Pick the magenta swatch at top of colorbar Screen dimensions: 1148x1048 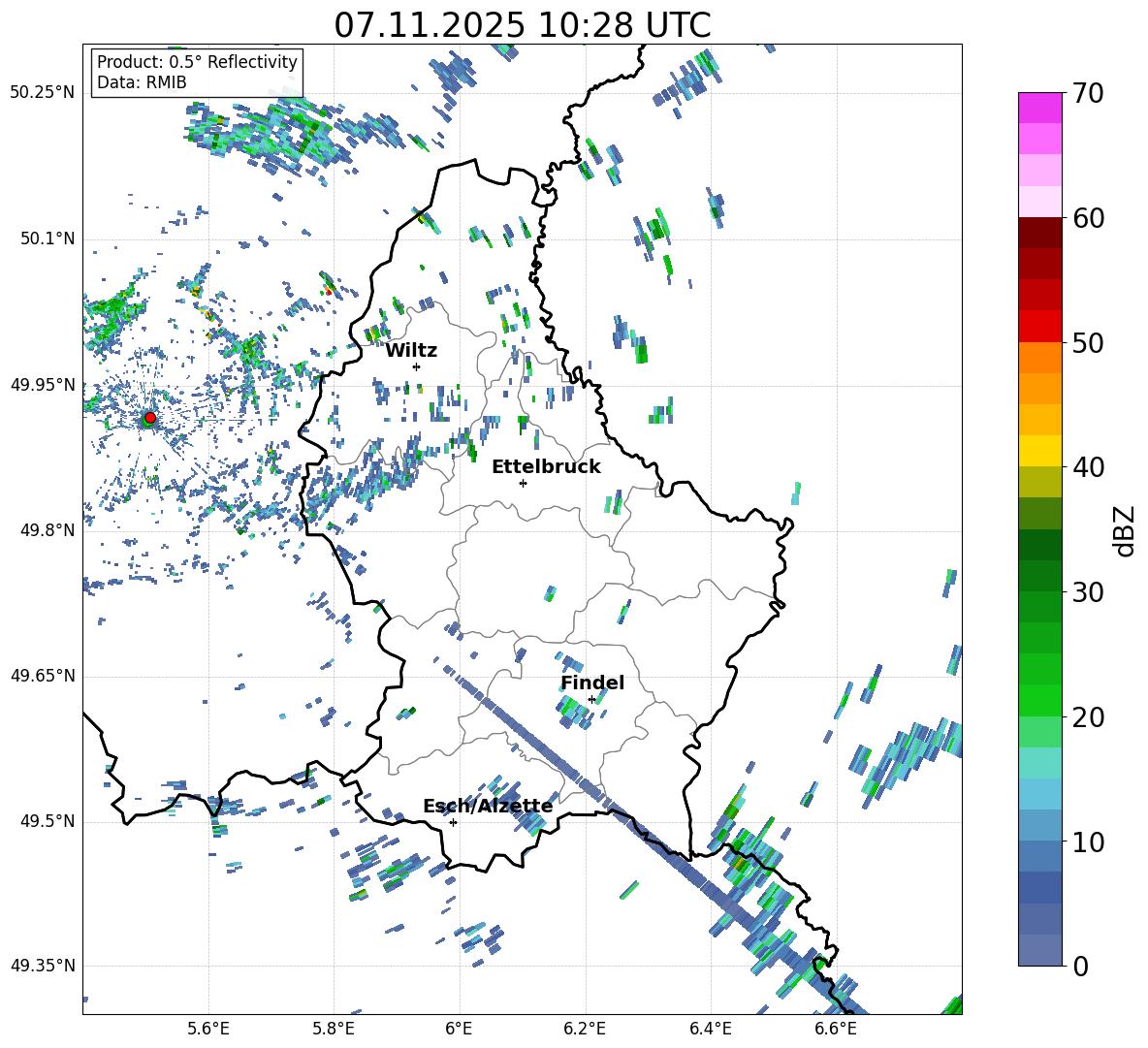click(x=1039, y=108)
